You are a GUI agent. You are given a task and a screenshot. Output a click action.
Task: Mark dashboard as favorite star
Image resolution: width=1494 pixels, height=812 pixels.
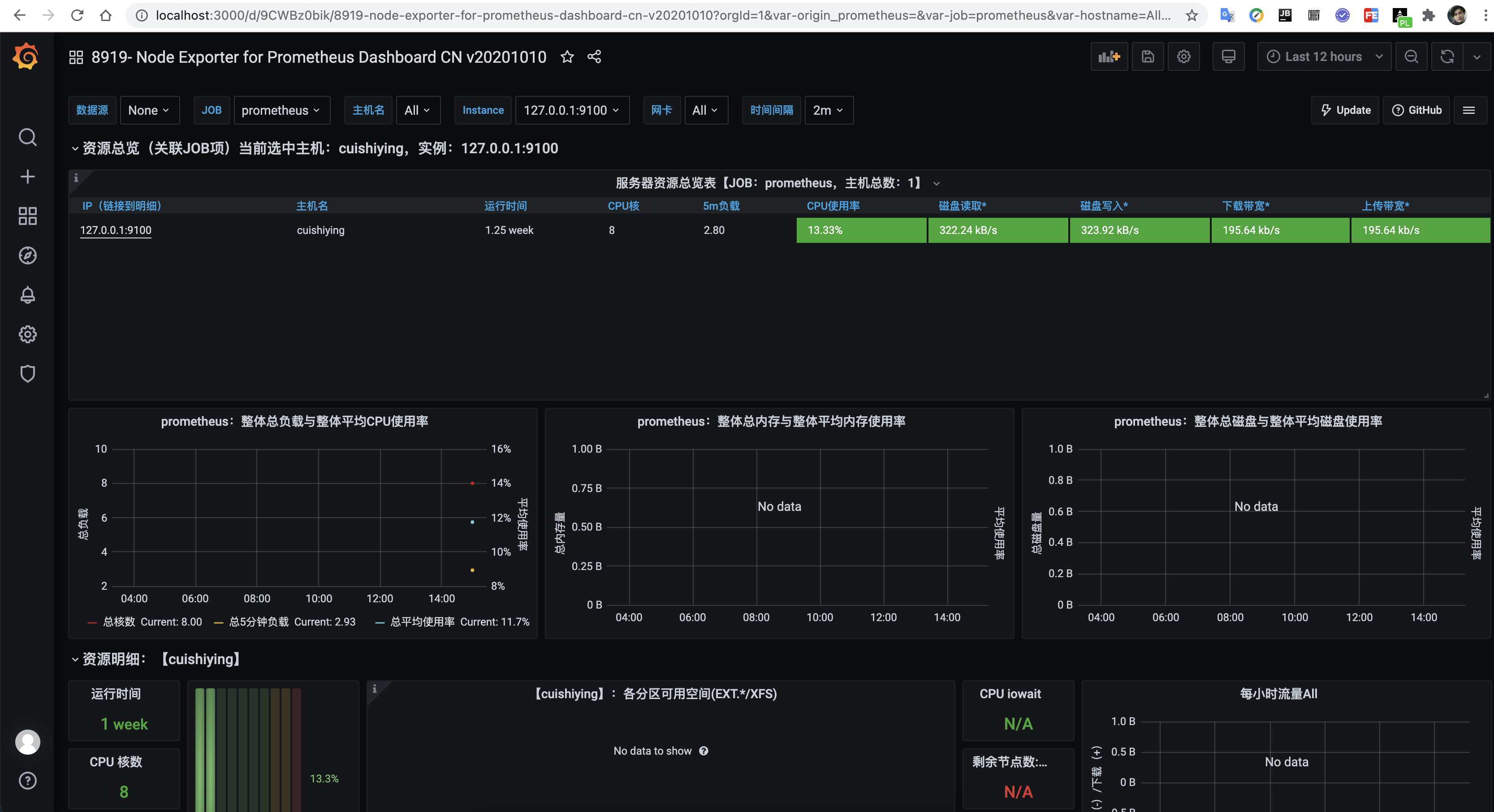pos(566,57)
